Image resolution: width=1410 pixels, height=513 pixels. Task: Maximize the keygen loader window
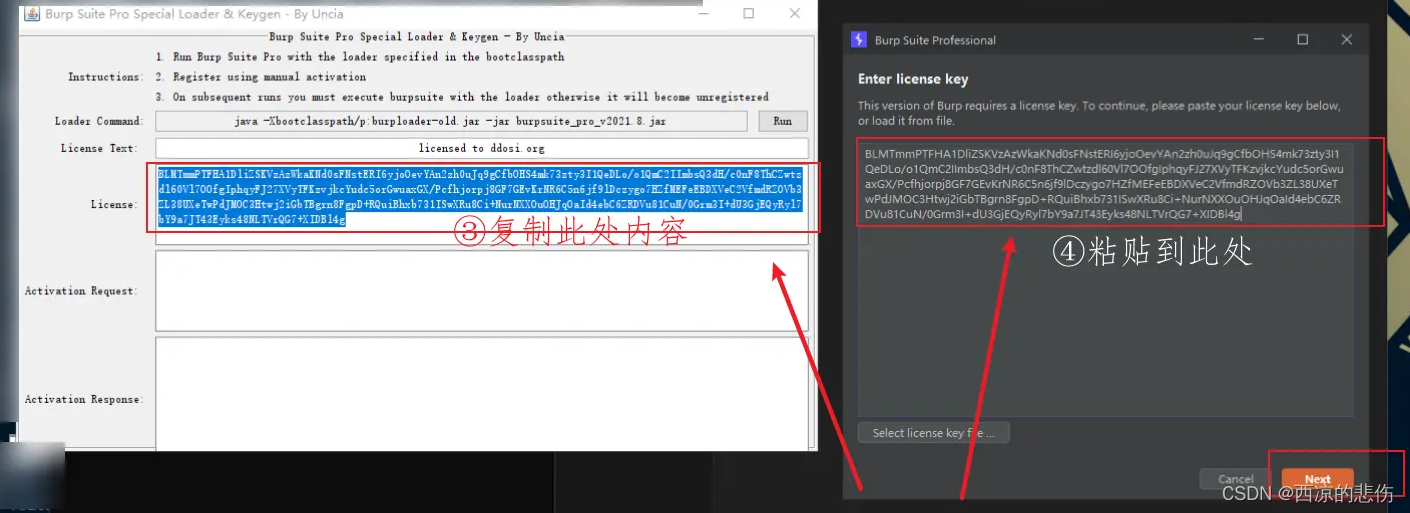(749, 14)
